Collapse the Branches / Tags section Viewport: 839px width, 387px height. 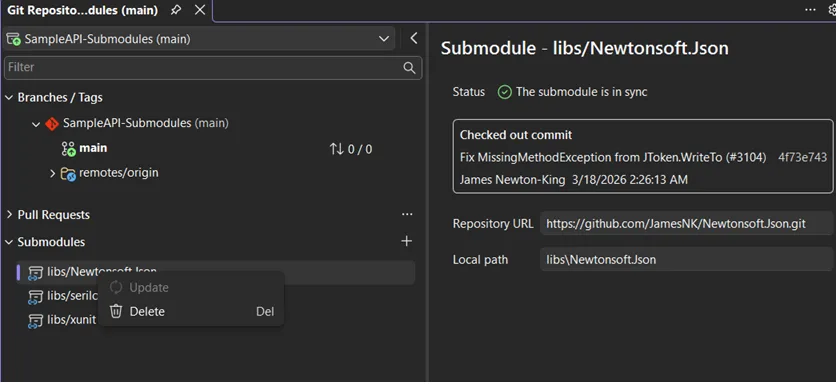tap(9, 97)
